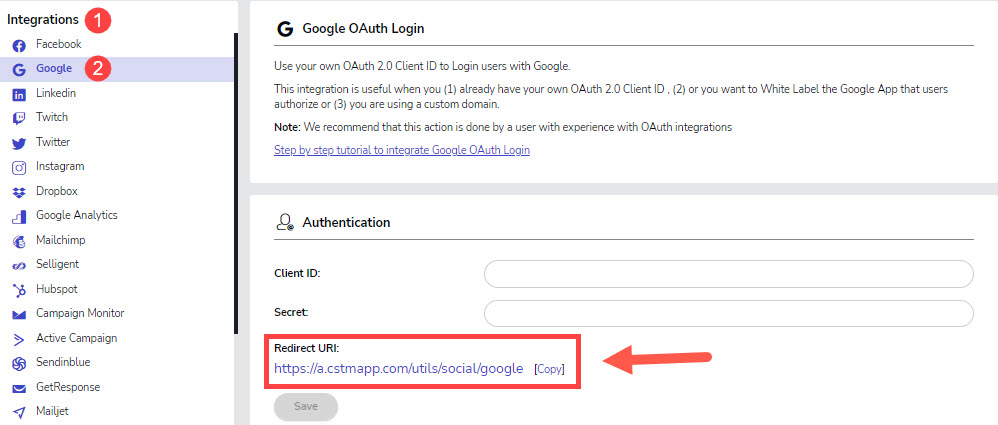Click the Sendinblue swirl icon
This screenshot has height=425, width=998.
click(19, 364)
